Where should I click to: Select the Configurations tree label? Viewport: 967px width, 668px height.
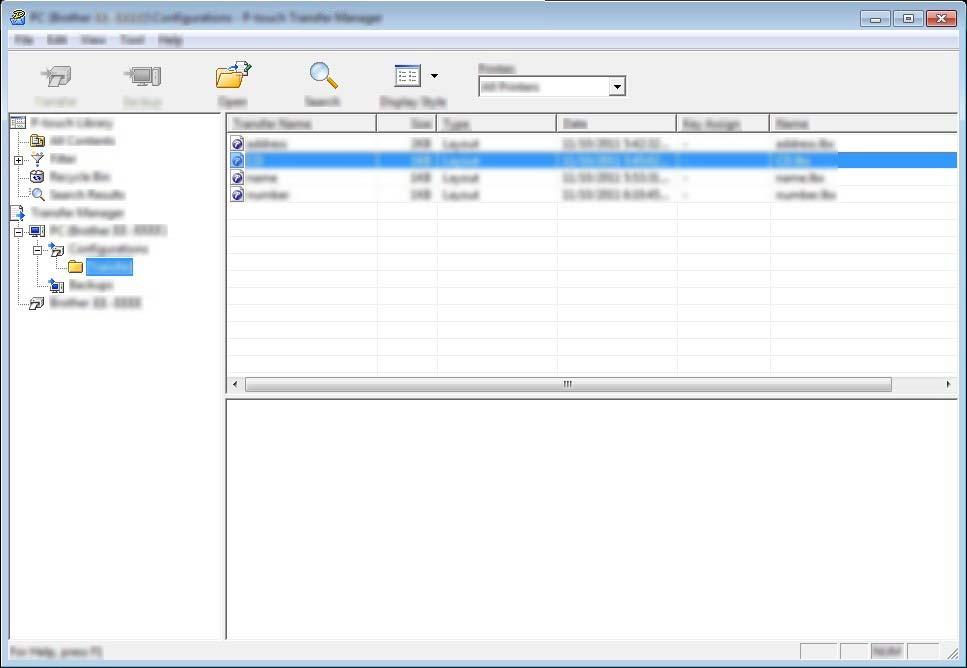tap(108, 249)
